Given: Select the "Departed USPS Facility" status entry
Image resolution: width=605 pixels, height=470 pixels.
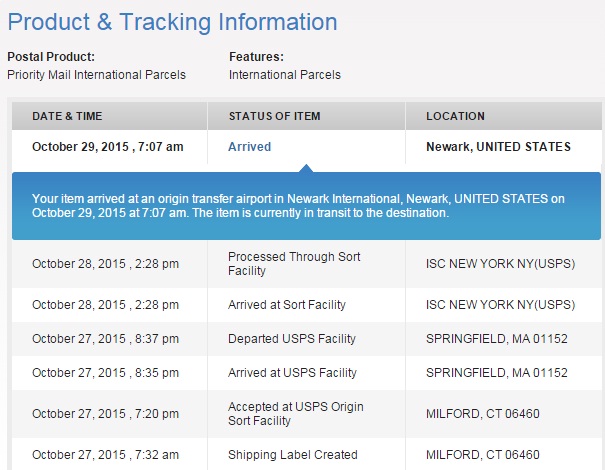Looking at the screenshot, I should click(x=291, y=339).
